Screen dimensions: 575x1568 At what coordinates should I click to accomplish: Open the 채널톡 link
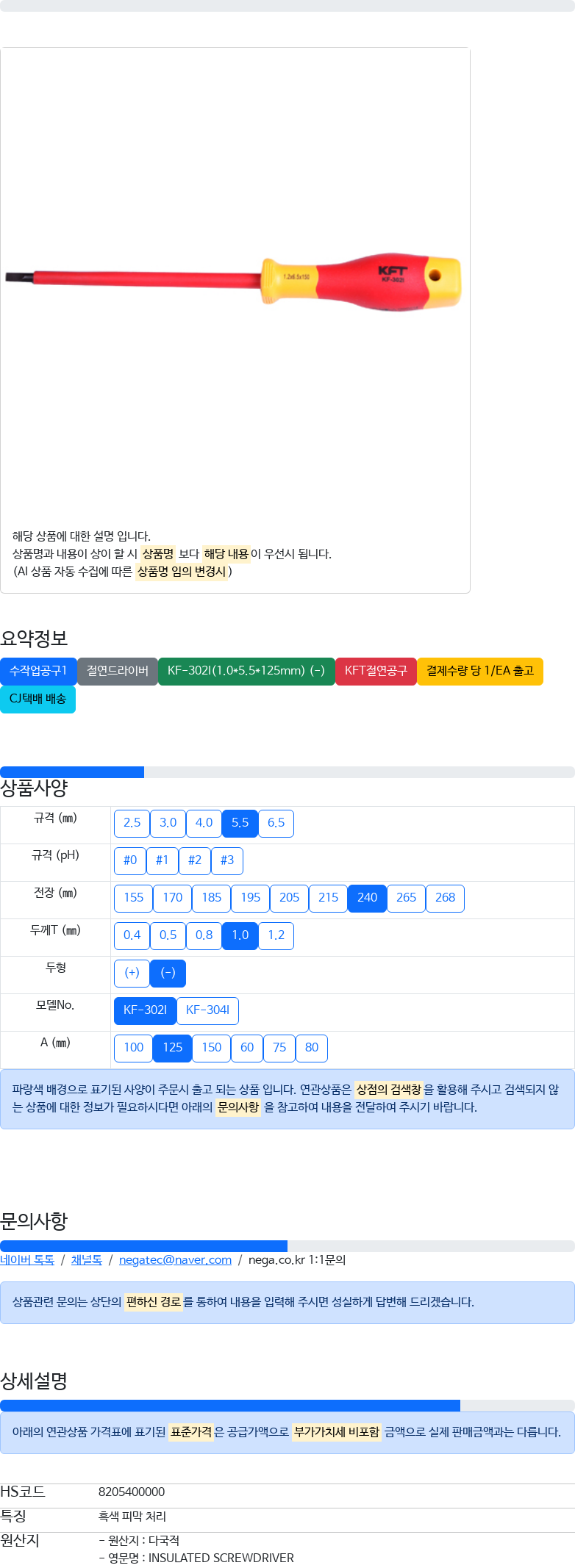pyautogui.click(x=87, y=1259)
